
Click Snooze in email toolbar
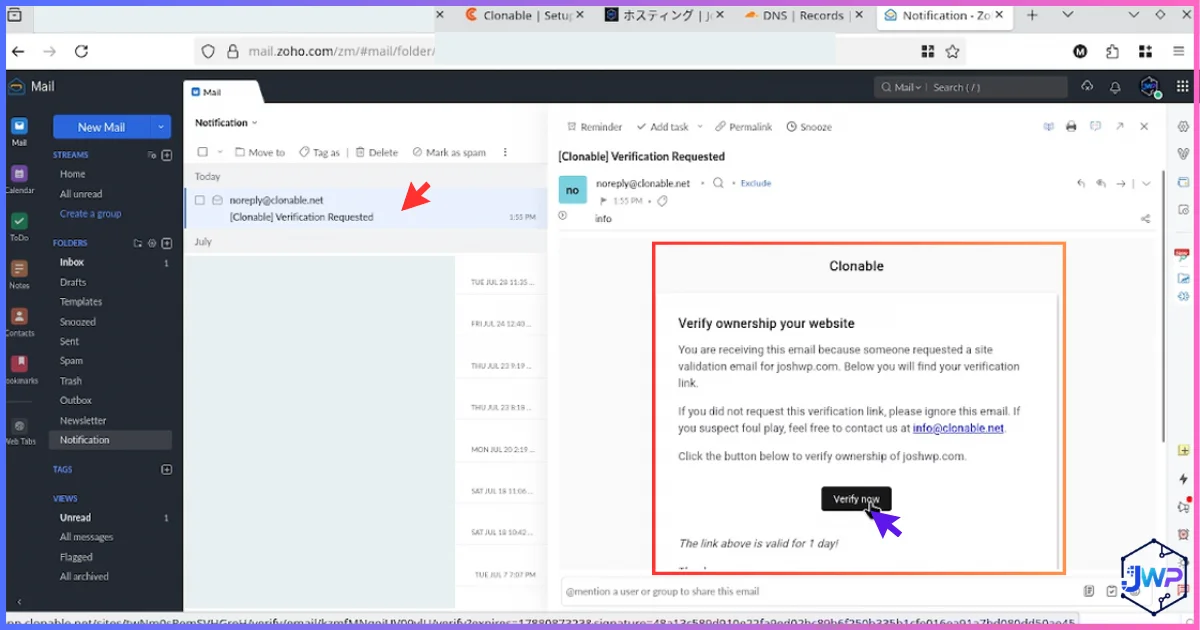809,127
